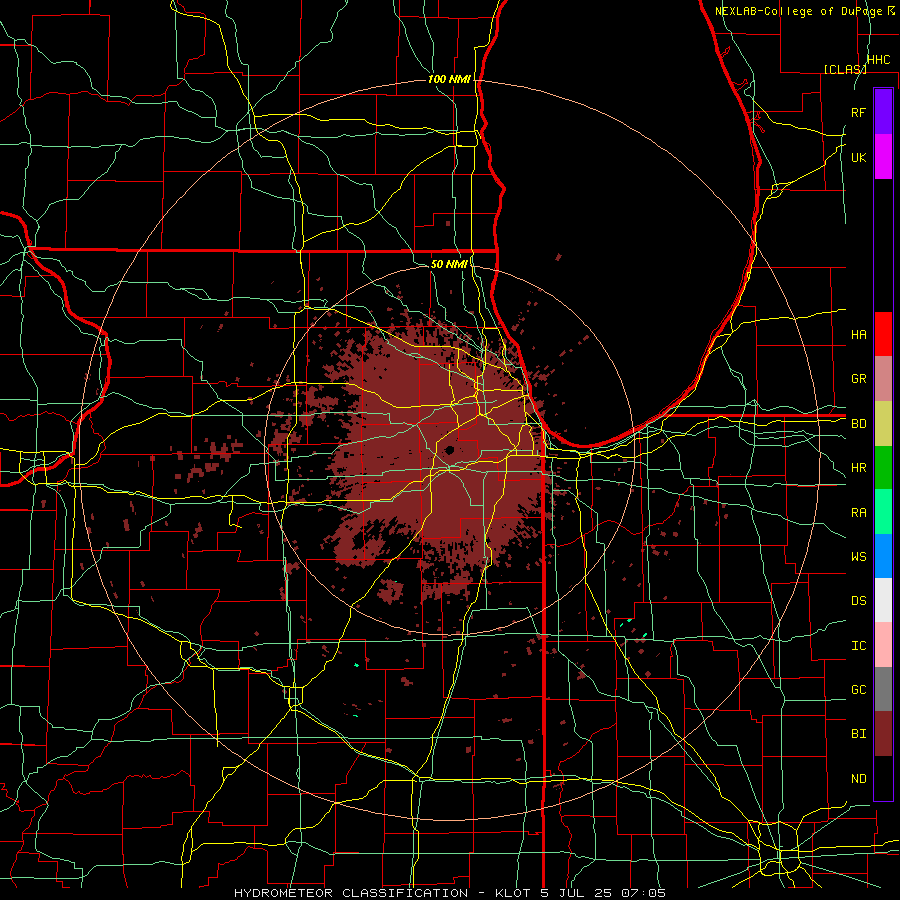Click the RF purple legend swatch
The height and width of the screenshot is (900, 900).
883,111
